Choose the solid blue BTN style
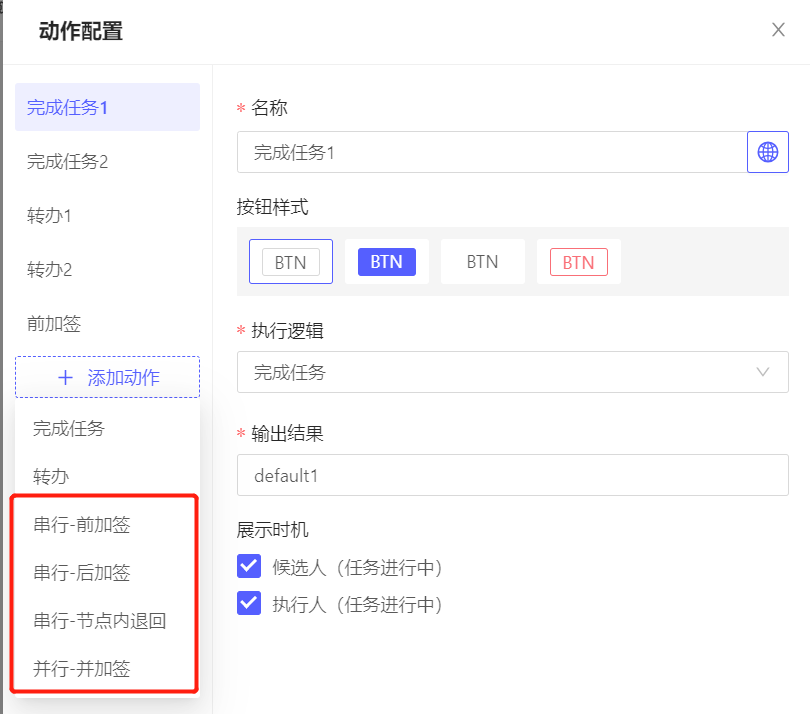Viewport: 810px width, 714px height. click(x=386, y=261)
